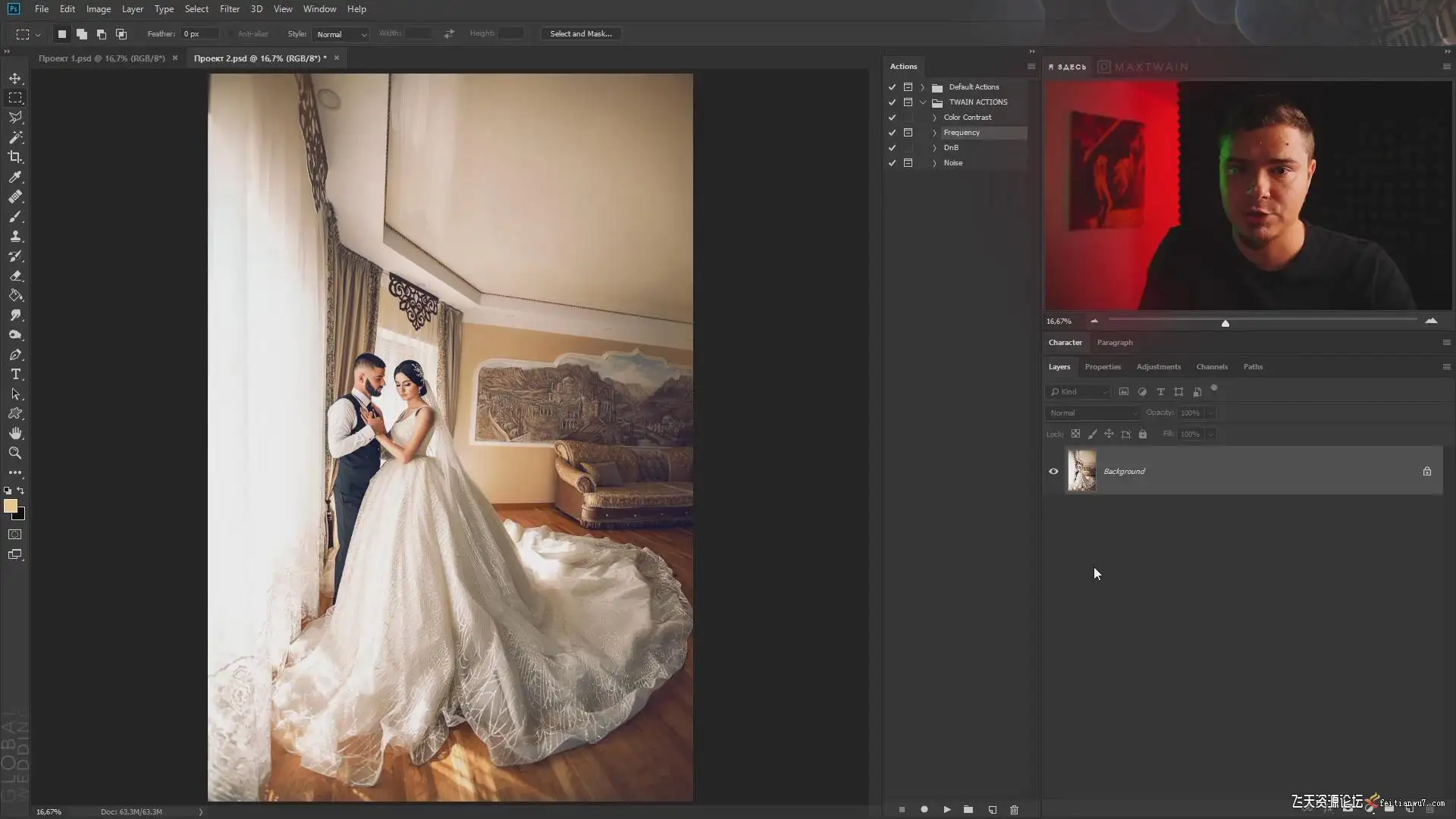Viewport: 1456px width, 819px height.
Task: Select the History Brush tool
Action: (15, 256)
